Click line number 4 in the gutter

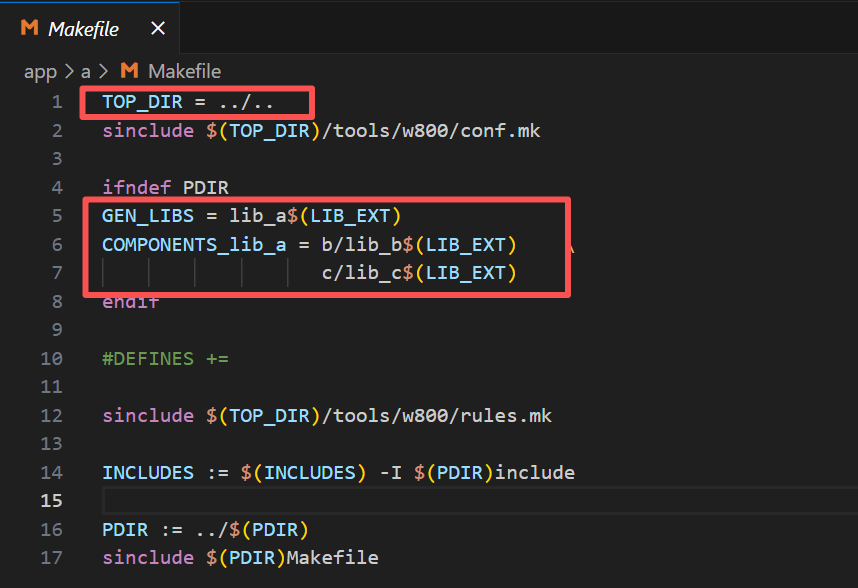pyautogui.click(x=57, y=187)
